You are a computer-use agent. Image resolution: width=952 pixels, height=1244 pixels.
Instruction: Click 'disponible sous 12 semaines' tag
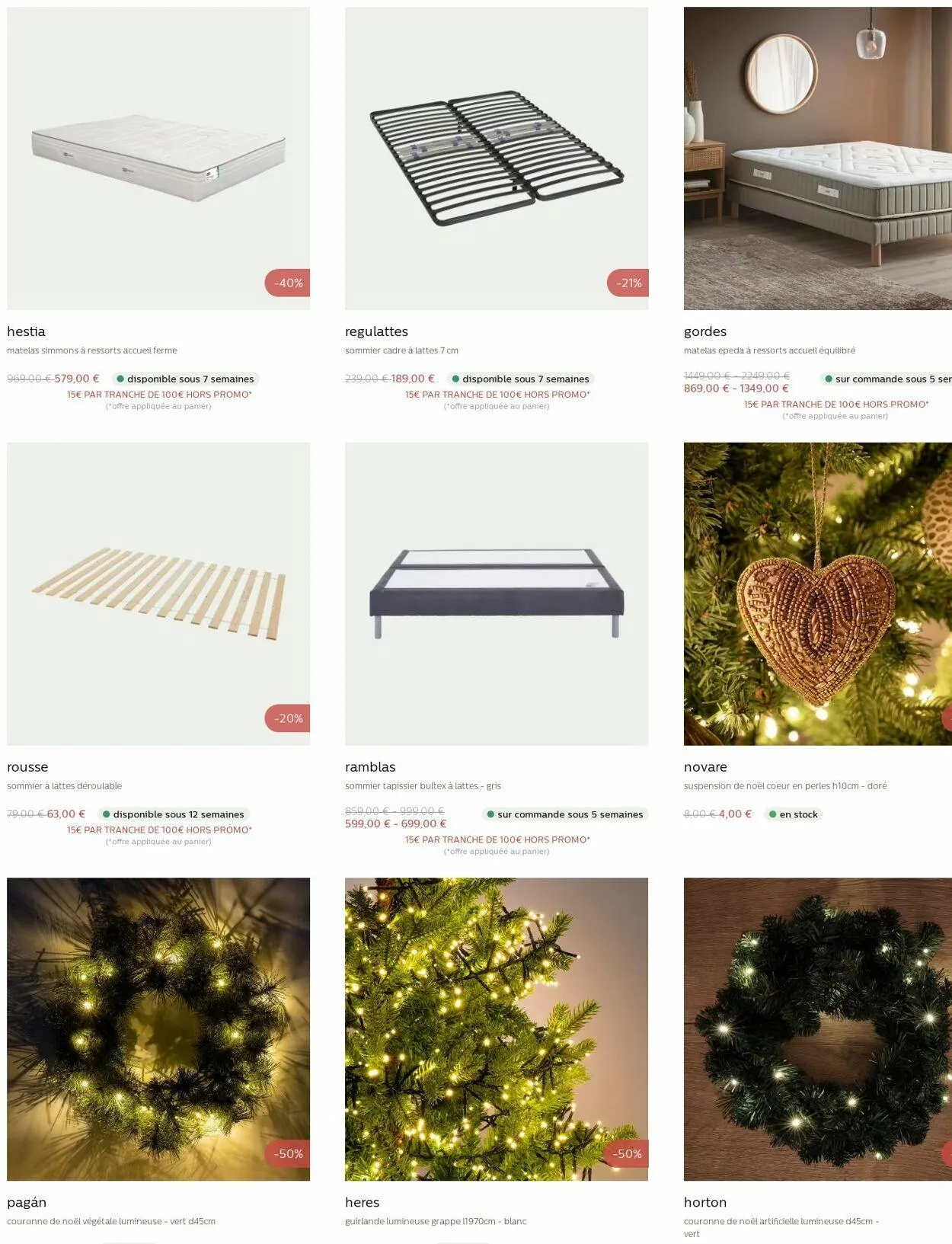174,814
